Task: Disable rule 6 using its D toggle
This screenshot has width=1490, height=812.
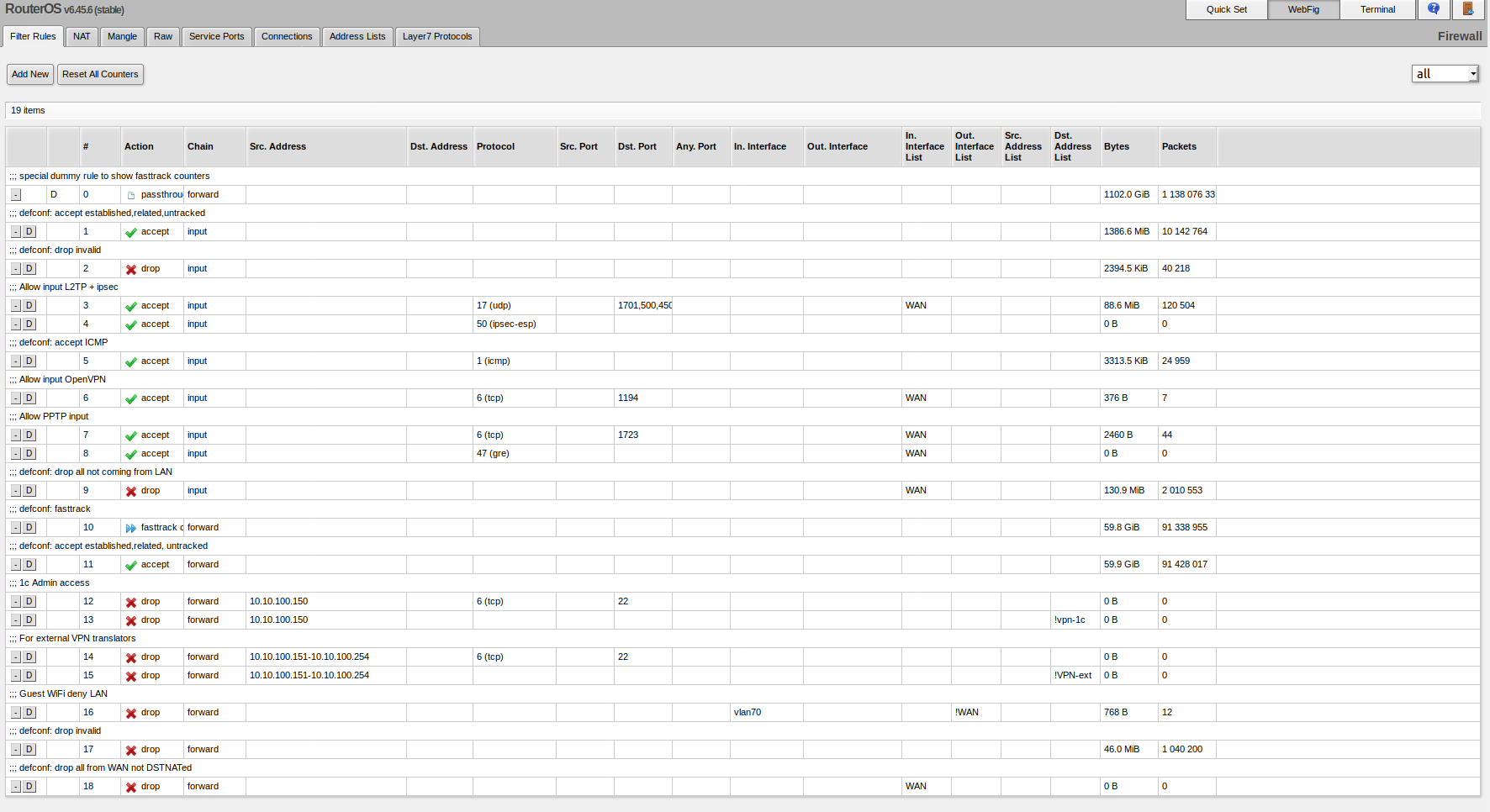Action: point(29,398)
